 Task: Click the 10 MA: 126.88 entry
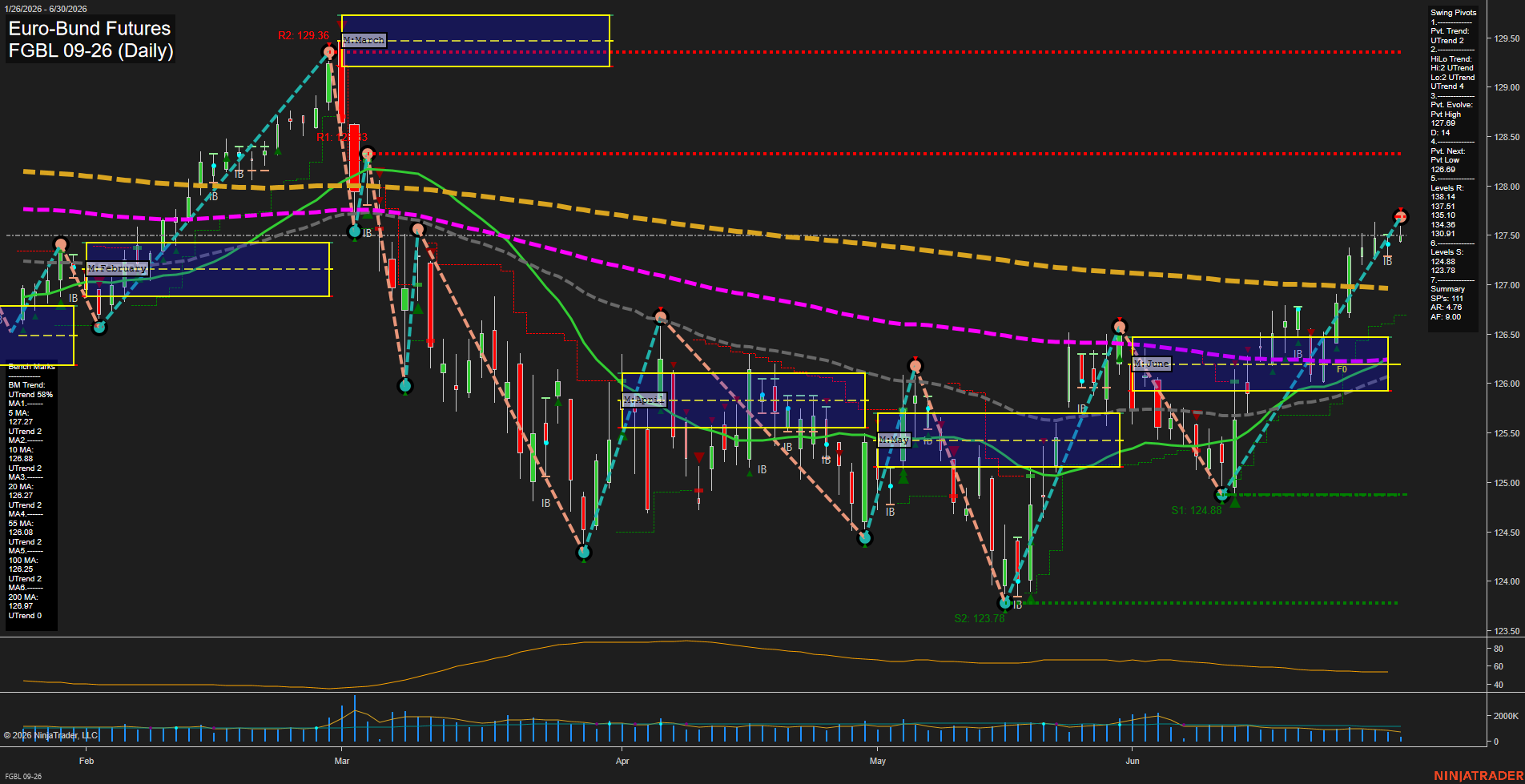pos(21,454)
